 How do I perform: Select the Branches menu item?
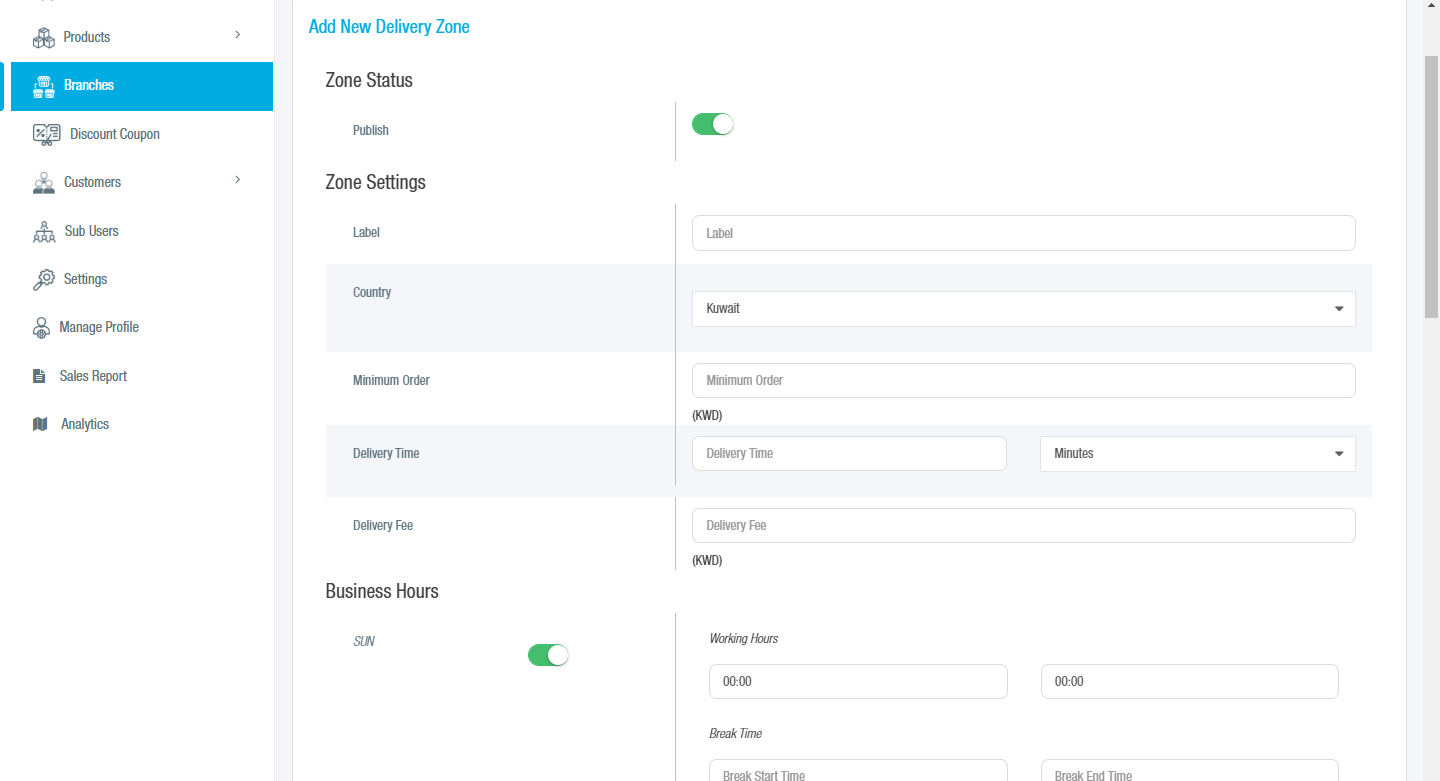(141, 86)
